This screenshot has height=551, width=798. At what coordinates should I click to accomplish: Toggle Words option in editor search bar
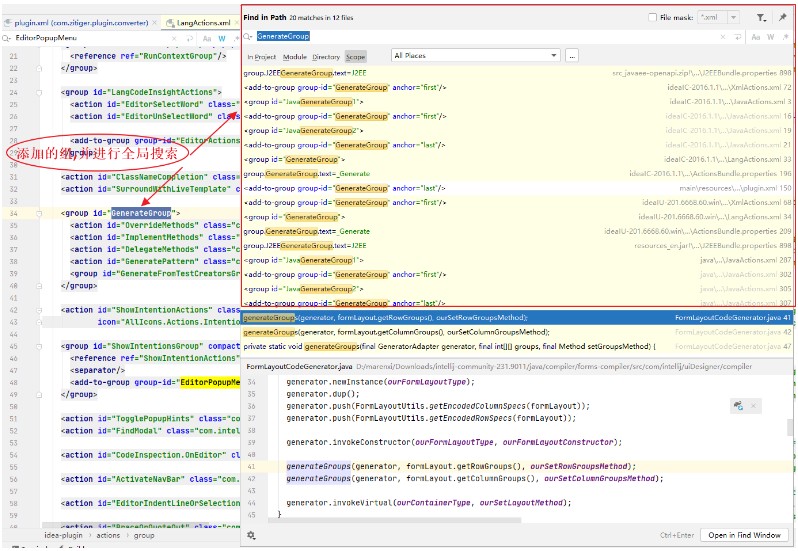point(222,39)
